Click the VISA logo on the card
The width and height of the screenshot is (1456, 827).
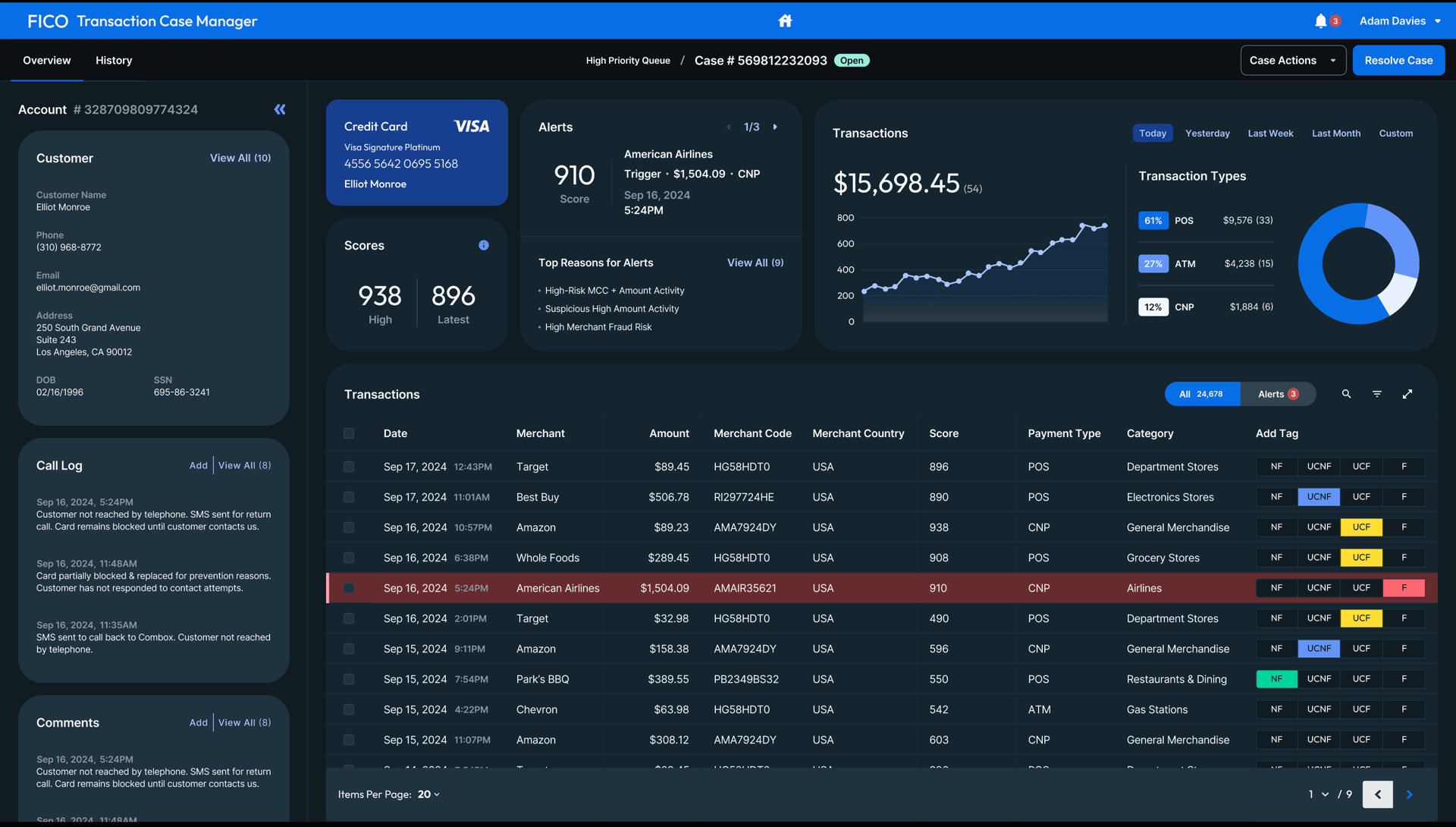click(x=472, y=126)
